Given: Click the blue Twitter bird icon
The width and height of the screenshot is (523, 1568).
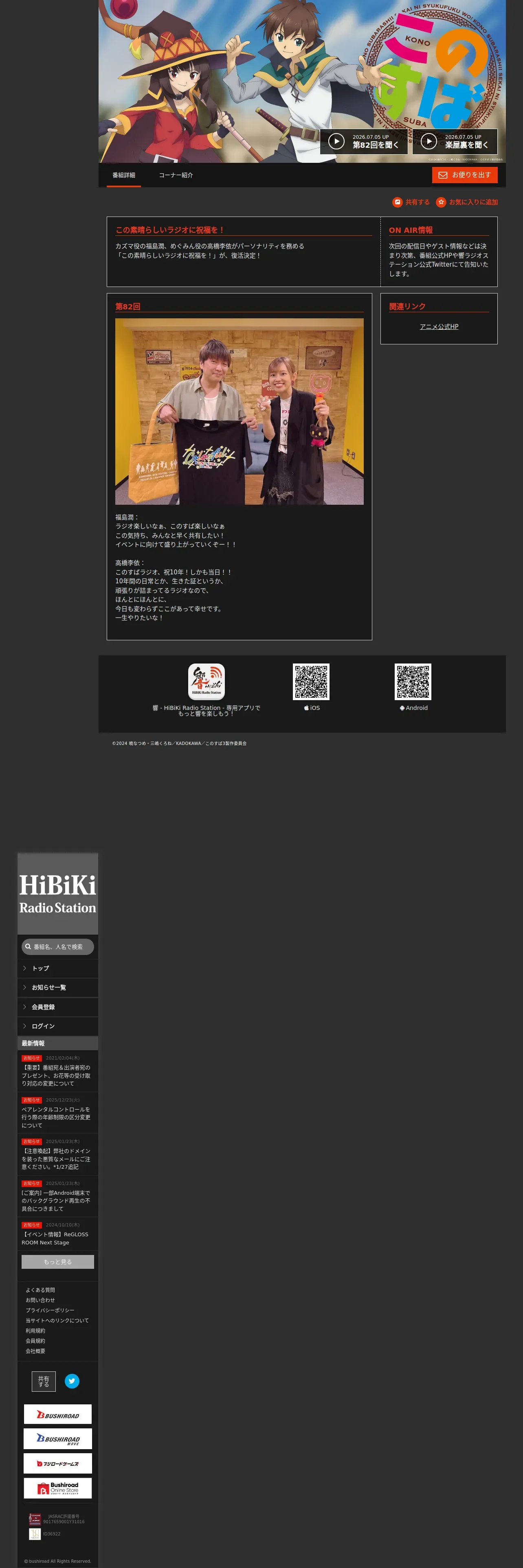Looking at the screenshot, I should 72,1381.
